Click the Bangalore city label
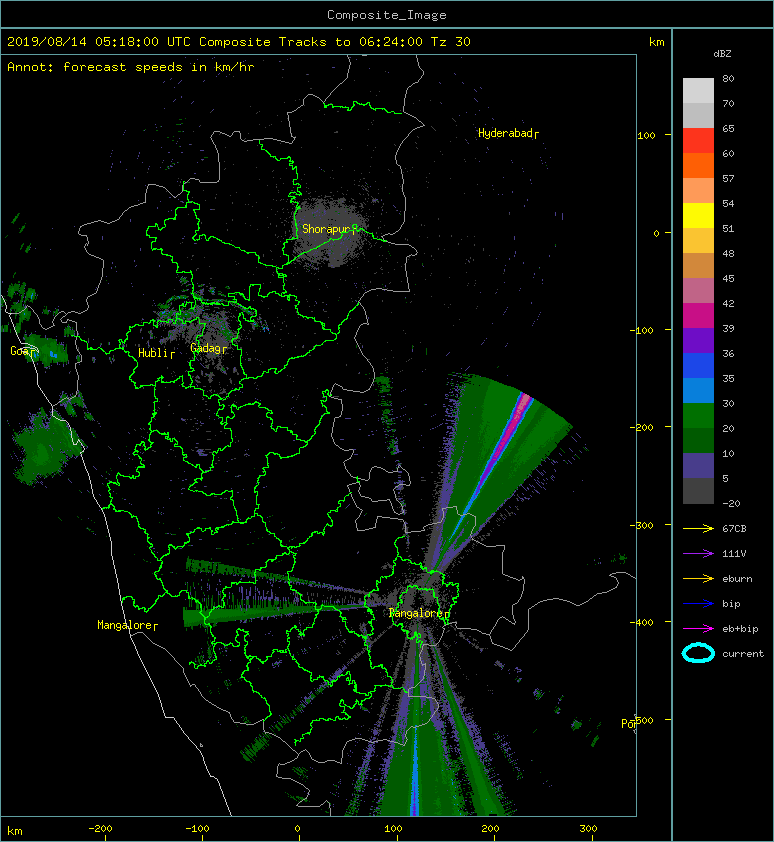The width and height of the screenshot is (774, 842). [416, 613]
